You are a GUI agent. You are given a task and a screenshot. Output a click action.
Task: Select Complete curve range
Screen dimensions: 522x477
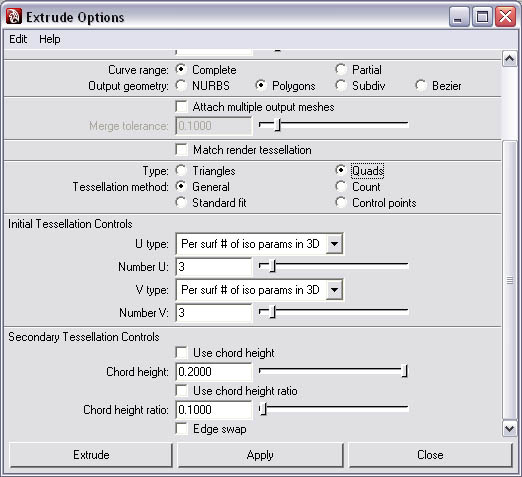pos(181,69)
